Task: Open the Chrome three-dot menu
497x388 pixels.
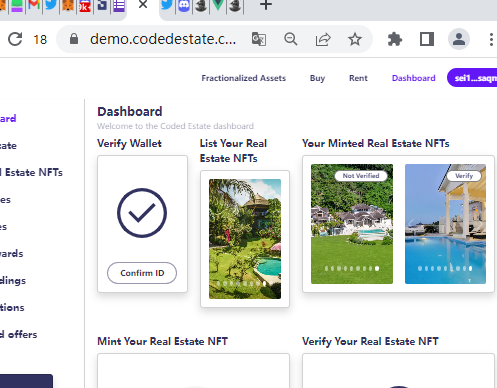Action: [491, 39]
